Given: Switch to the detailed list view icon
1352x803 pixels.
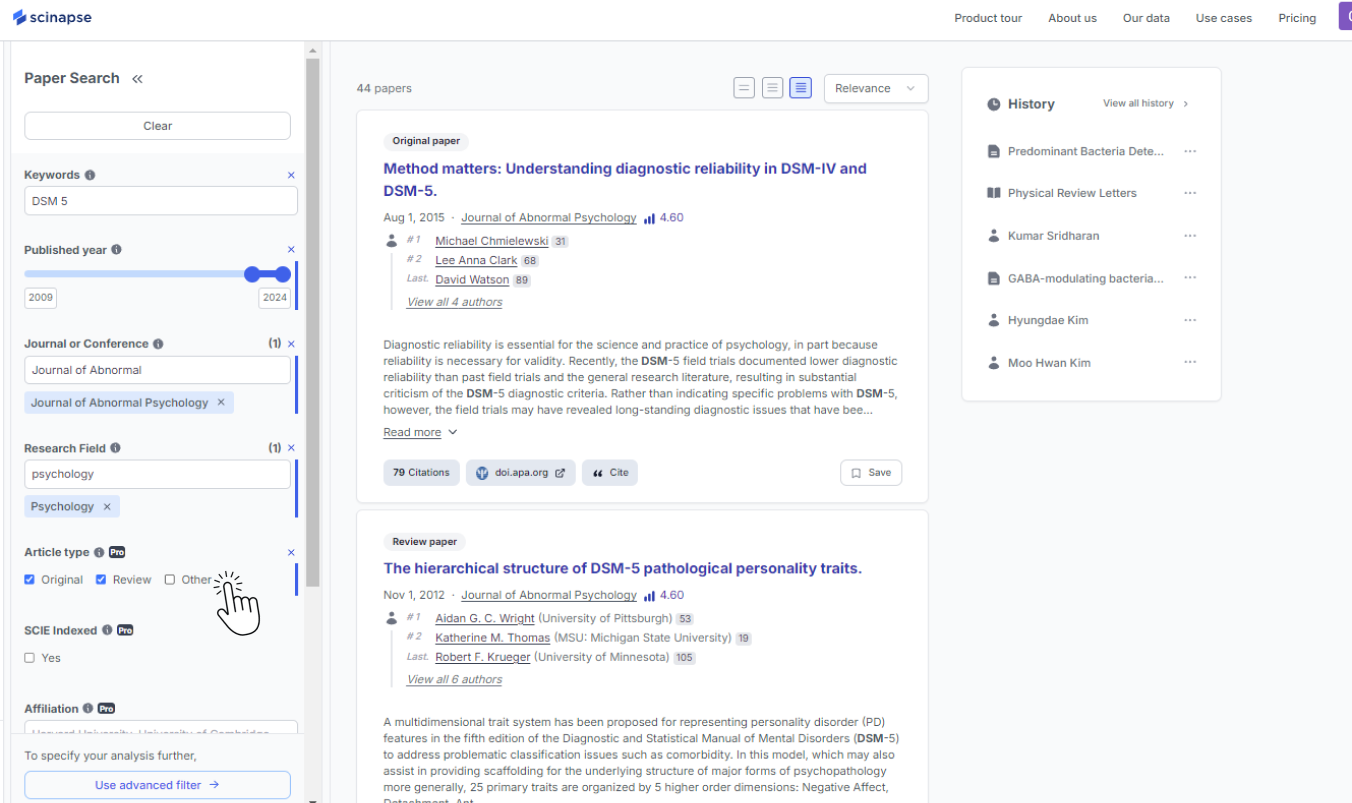Looking at the screenshot, I should [800, 88].
